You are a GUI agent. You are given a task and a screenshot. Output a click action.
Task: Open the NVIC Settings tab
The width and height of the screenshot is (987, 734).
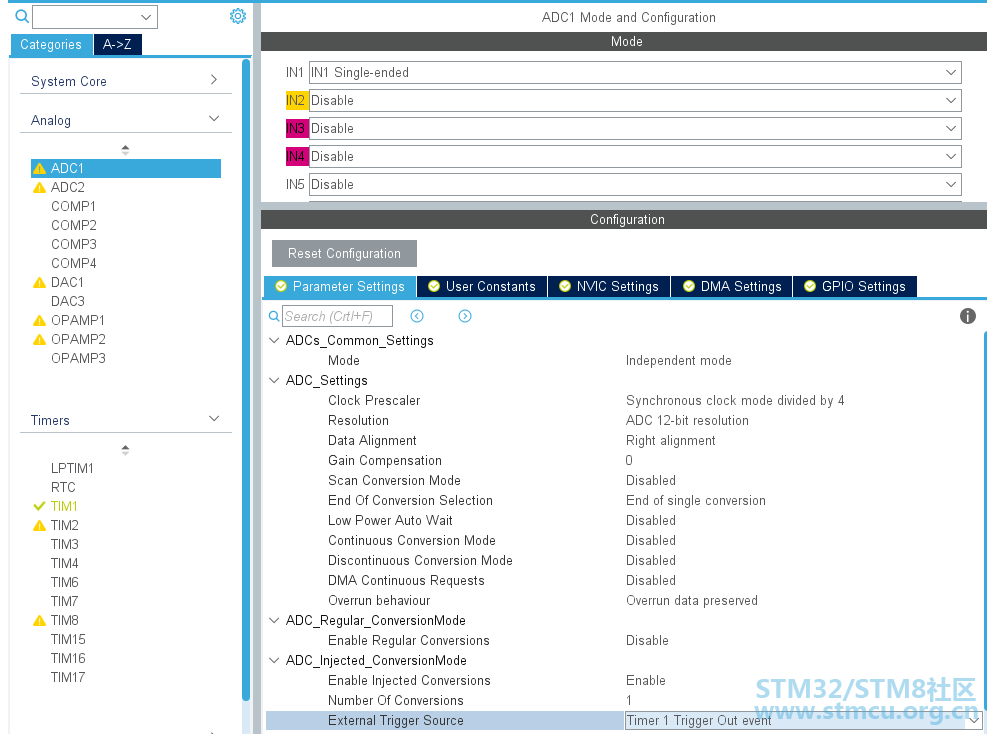pos(609,286)
